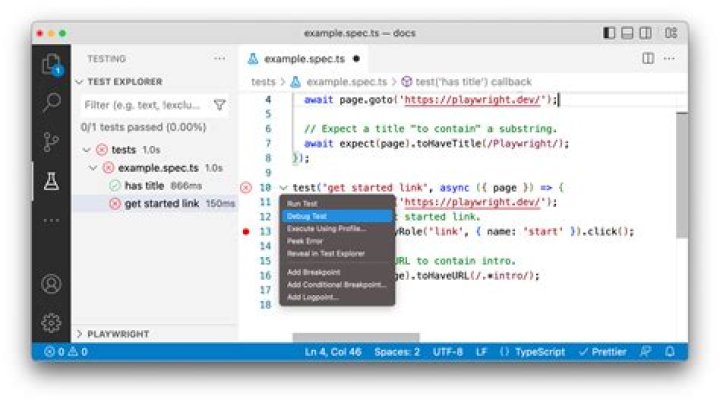This screenshot has width=720, height=403.
Task: Open the Testing beaker view
Action: coord(51,181)
